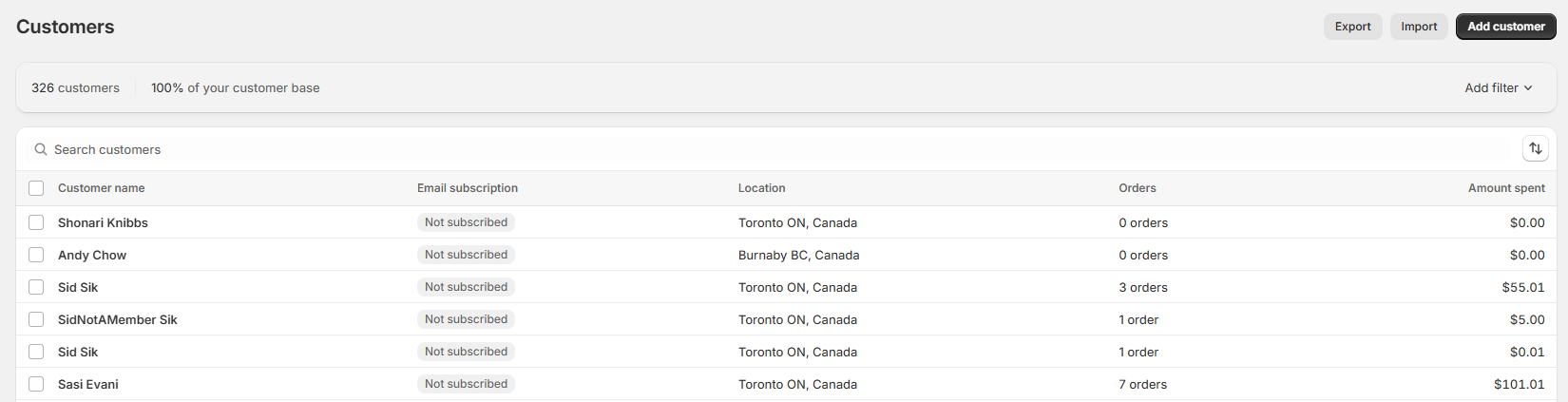Open the Add filter dropdown
Screen dimensions: 1568x402
click(1498, 87)
